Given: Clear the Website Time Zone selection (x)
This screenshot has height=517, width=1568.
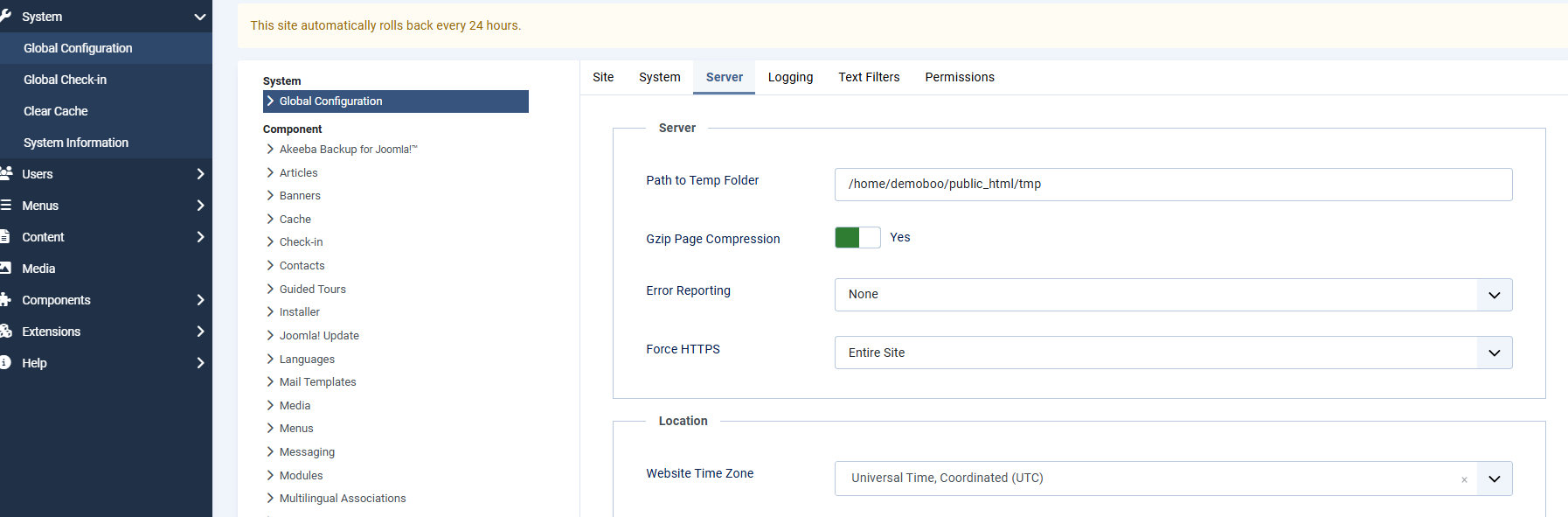Looking at the screenshot, I should click(x=1464, y=479).
